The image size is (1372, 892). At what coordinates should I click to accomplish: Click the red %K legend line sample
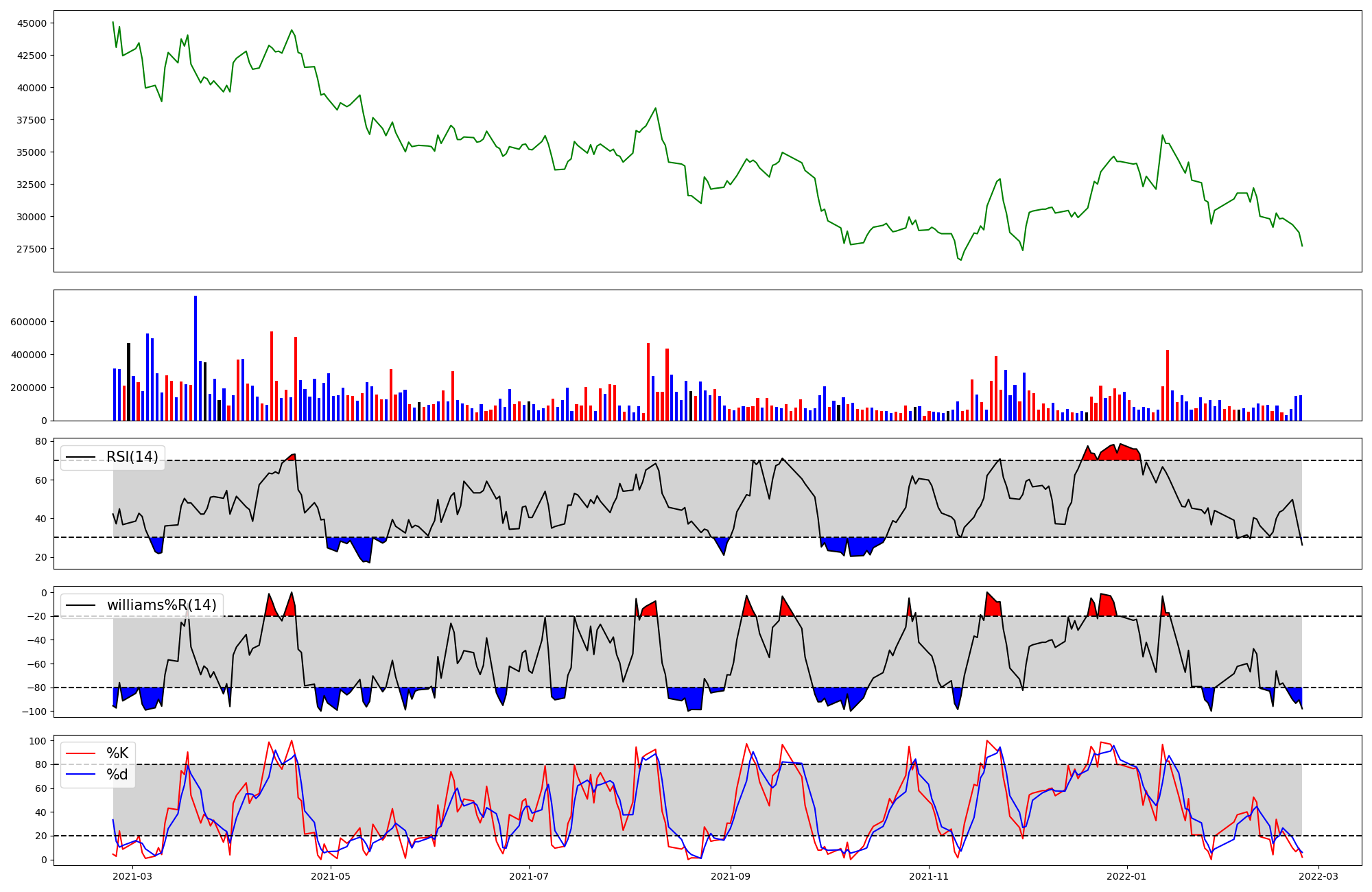pos(80,753)
